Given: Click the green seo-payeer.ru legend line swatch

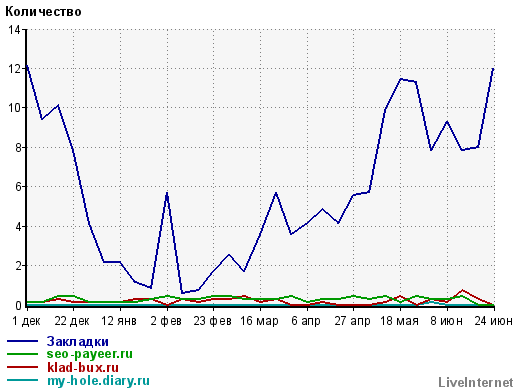Looking at the screenshot, I should click(x=22, y=354).
